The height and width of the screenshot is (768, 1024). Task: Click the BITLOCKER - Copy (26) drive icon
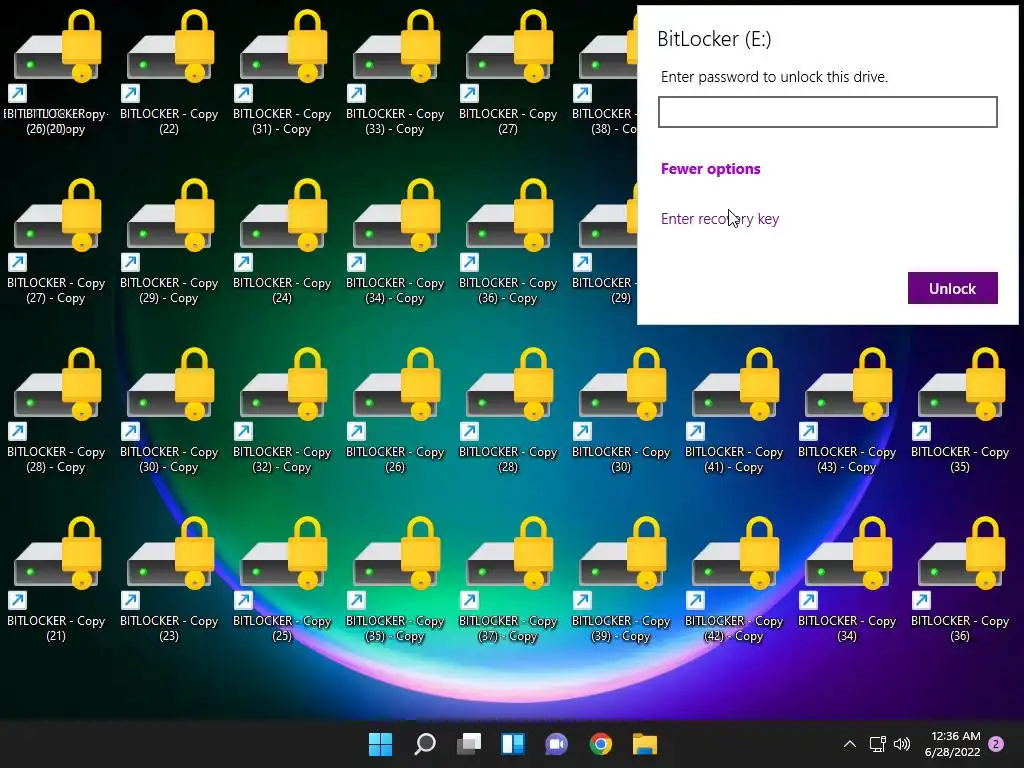tap(395, 410)
